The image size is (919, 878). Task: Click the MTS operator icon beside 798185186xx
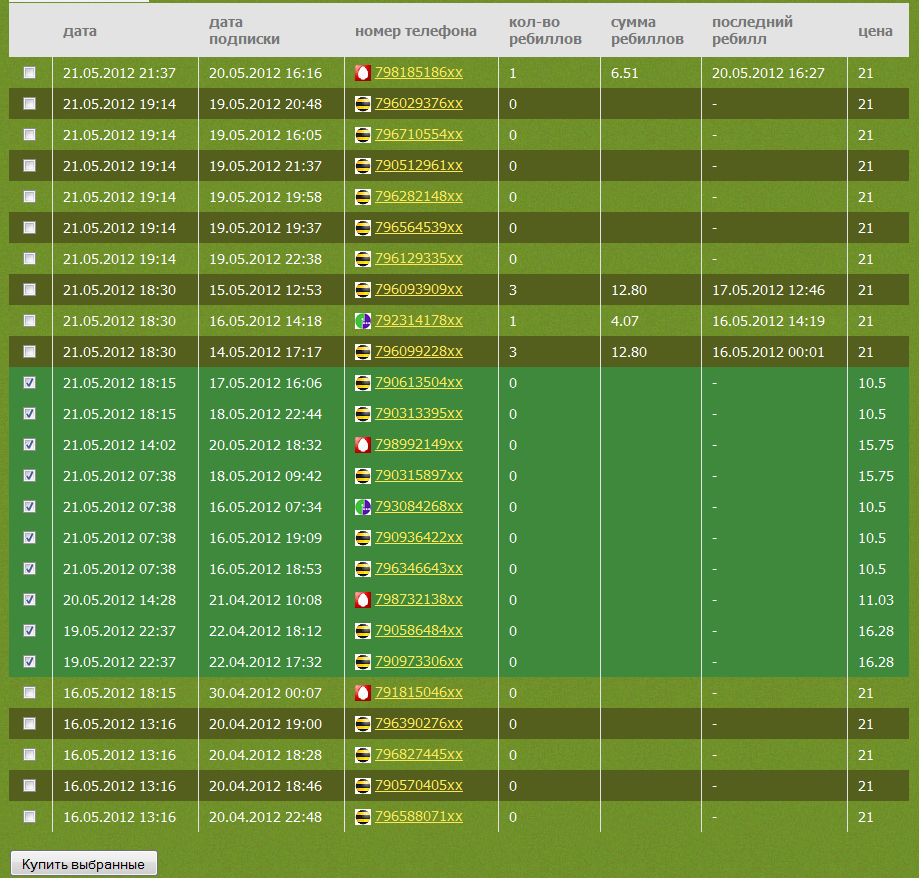363,73
